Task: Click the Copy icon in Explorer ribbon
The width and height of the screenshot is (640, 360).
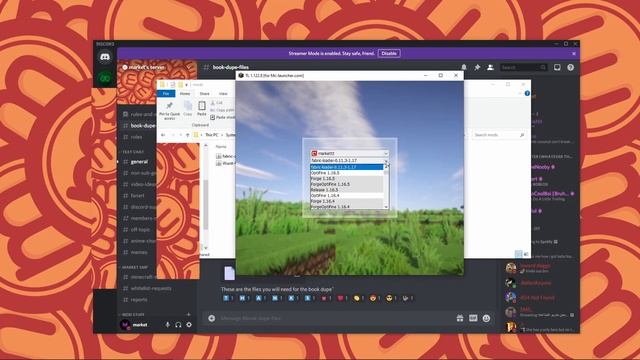Action: pyautogui.click(x=188, y=109)
